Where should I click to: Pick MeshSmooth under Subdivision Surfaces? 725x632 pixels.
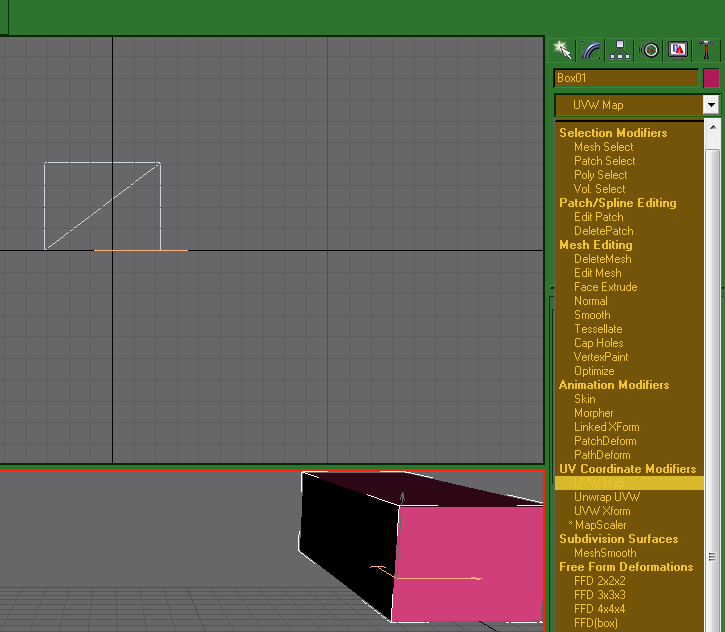[x=605, y=553]
